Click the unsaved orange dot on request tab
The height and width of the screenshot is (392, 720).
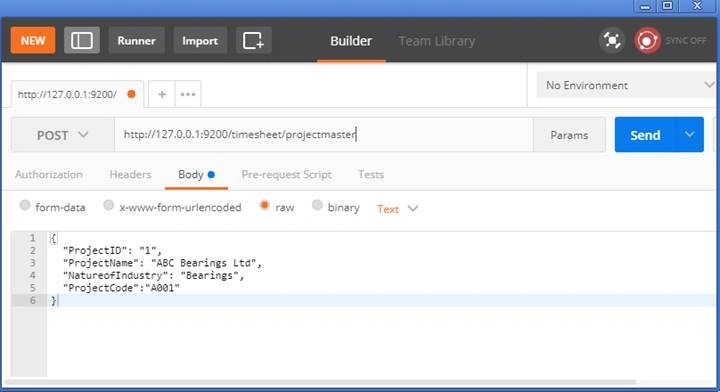click(x=131, y=94)
